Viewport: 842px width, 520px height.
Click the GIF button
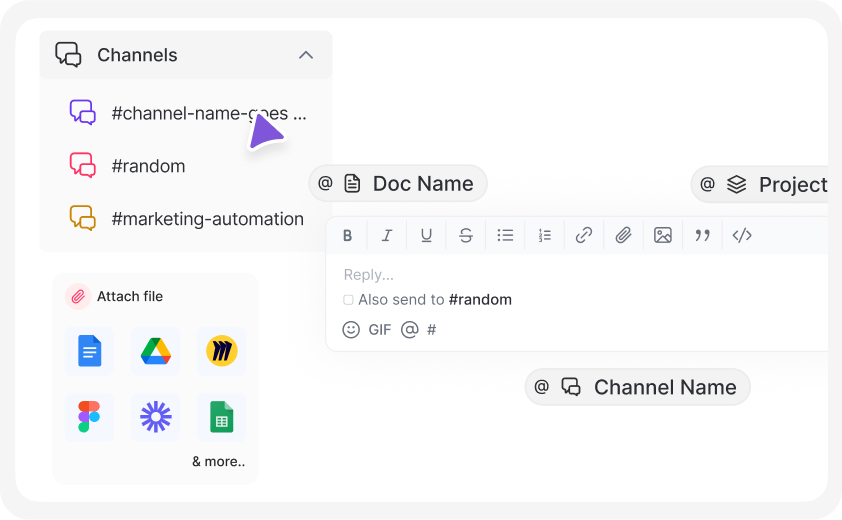380,329
